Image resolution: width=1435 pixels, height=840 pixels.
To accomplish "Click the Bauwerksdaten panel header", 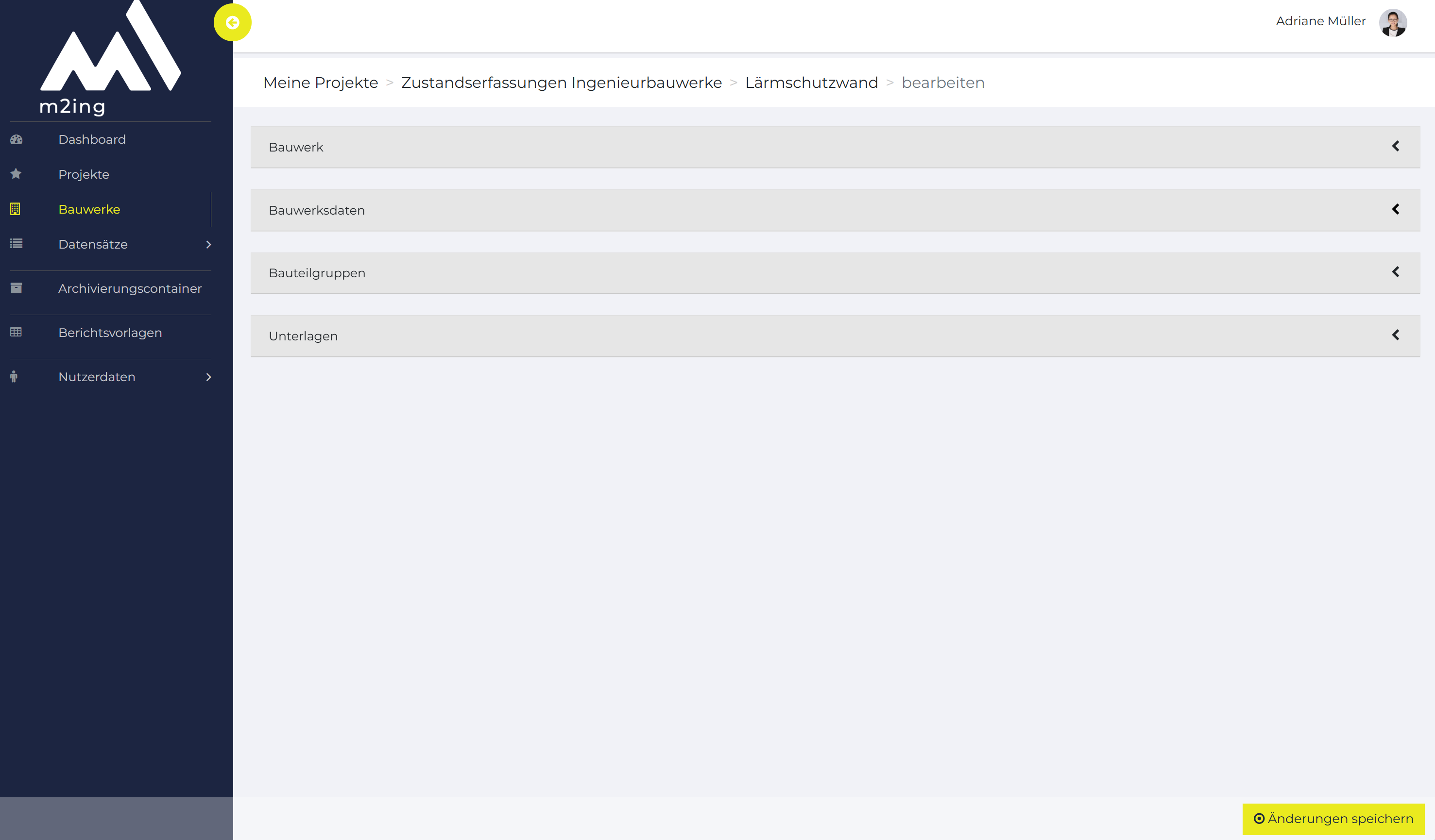I will tap(835, 211).
